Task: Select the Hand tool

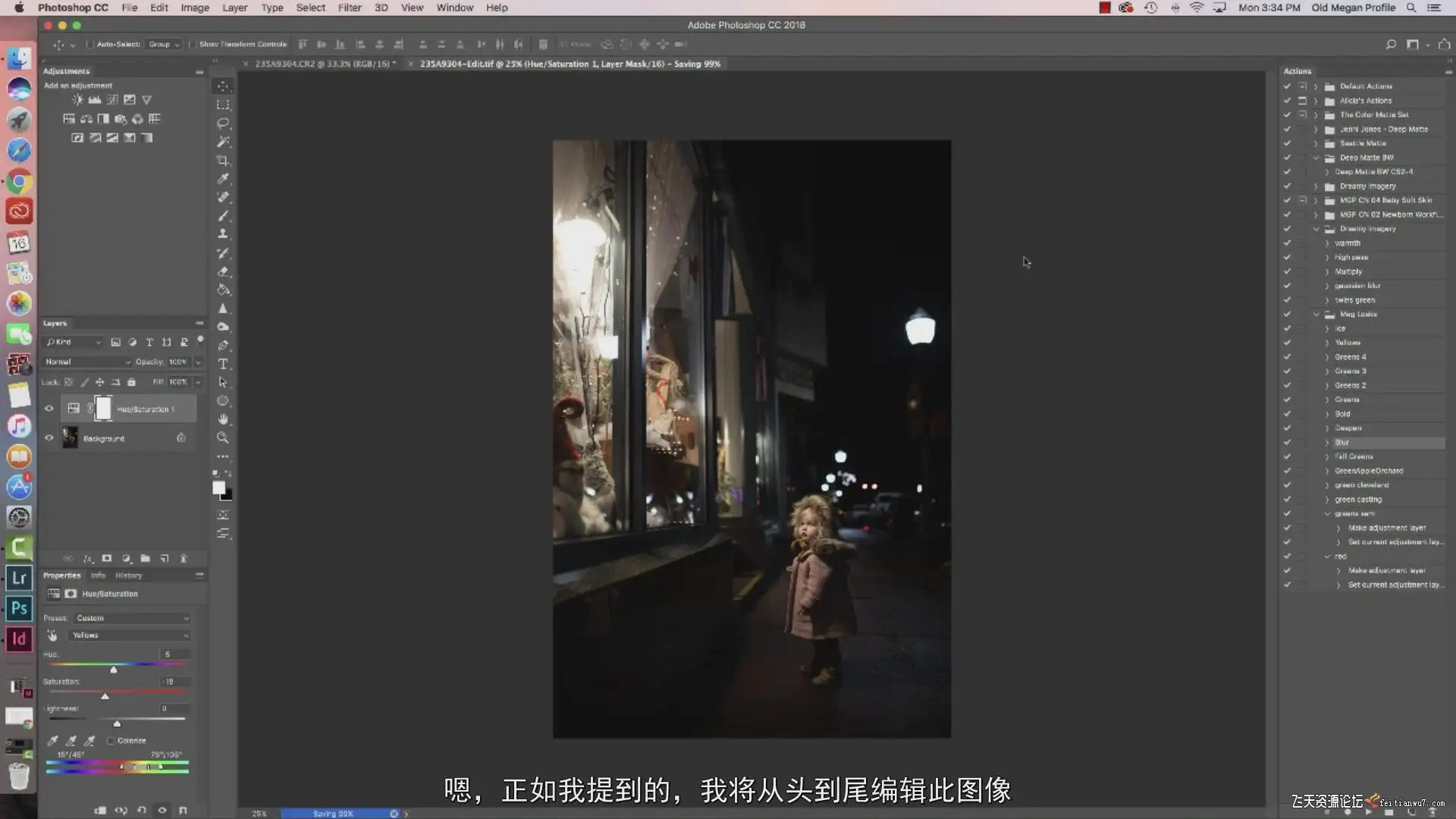Action: (x=222, y=419)
